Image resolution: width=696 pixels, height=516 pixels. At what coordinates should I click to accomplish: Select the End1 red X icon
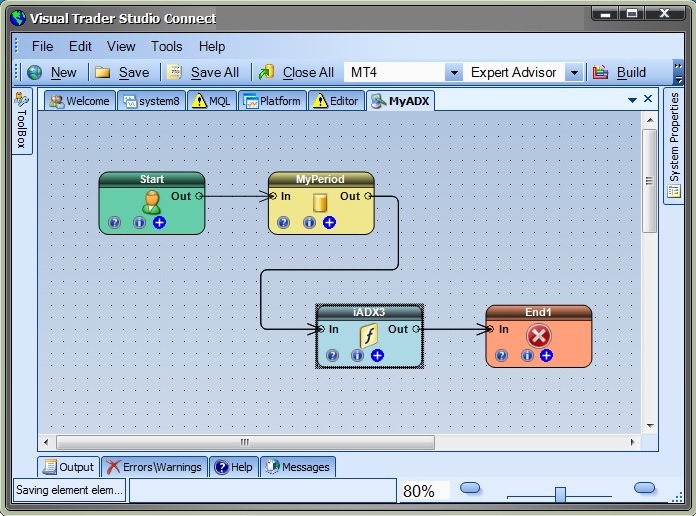(539, 336)
